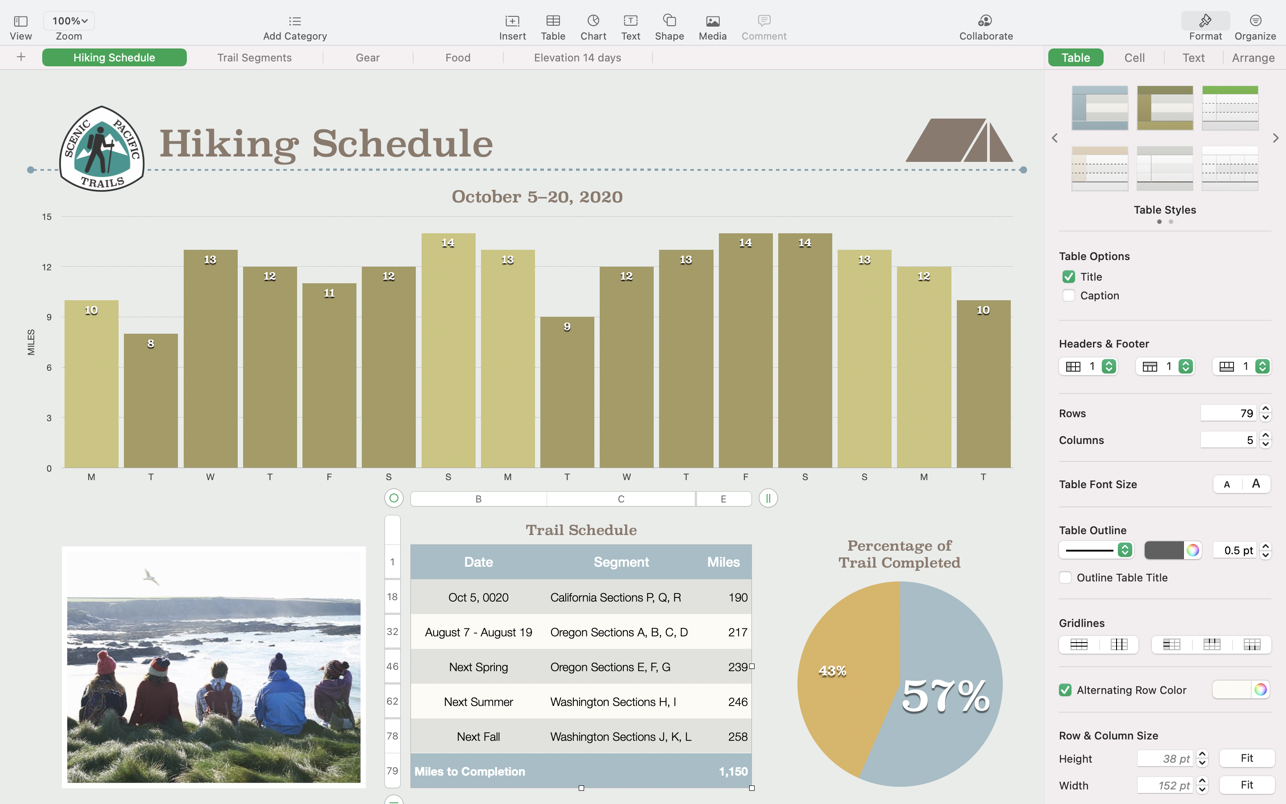Screen dimensions: 1286x804
Task: Click the Collaborate toolbar icon
Action: (x=985, y=21)
